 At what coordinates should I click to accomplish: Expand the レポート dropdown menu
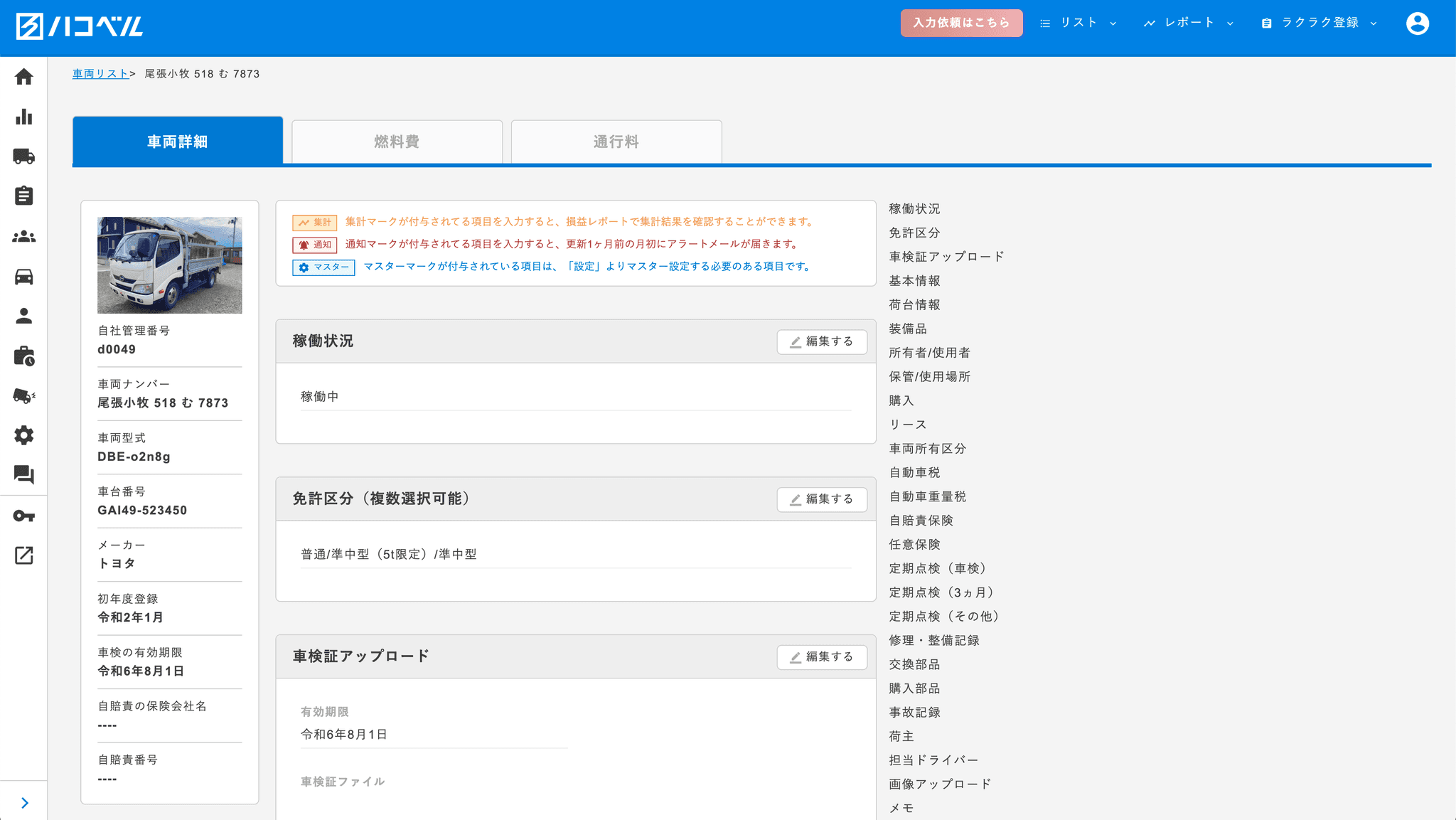pyautogui.click(x=1189, y=23)
